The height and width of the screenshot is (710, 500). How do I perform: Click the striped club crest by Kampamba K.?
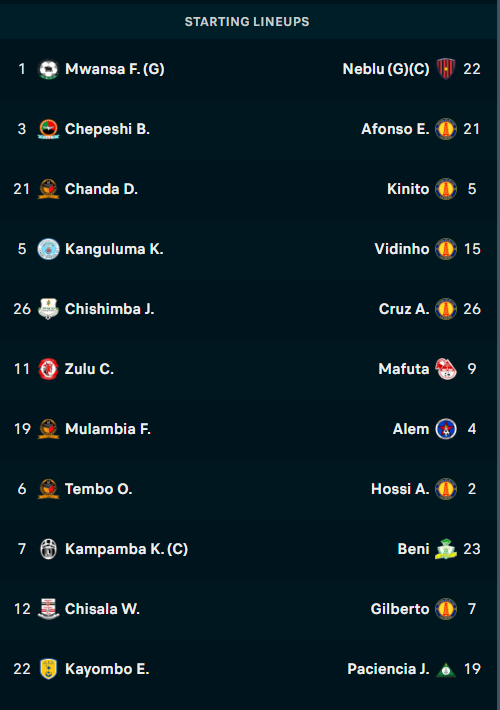(x=48, y=549)
